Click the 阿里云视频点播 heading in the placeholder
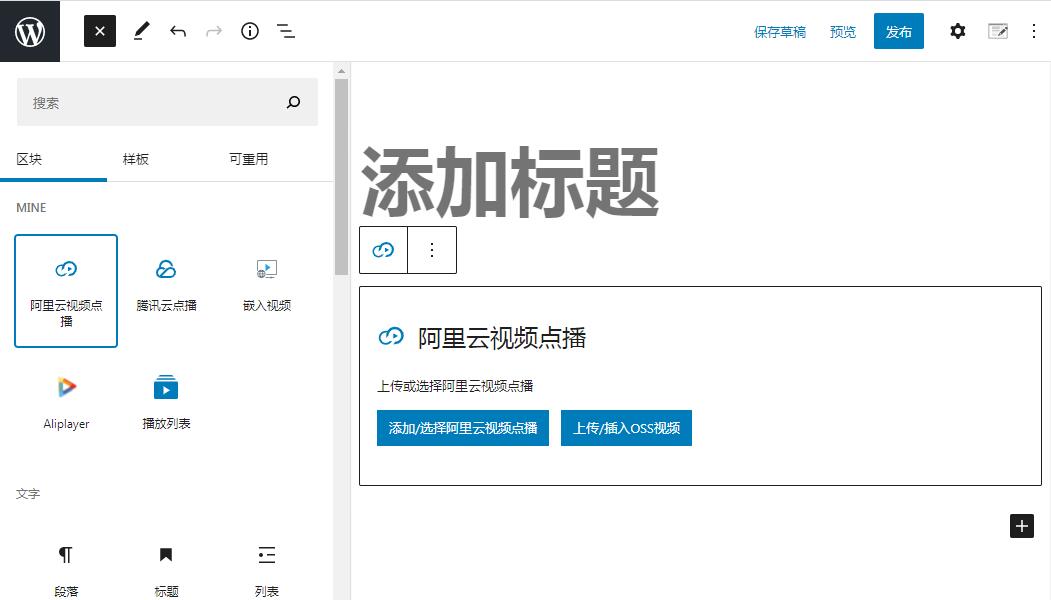The height and width of the screenshot is (600, 1051). tap(502, 337)
